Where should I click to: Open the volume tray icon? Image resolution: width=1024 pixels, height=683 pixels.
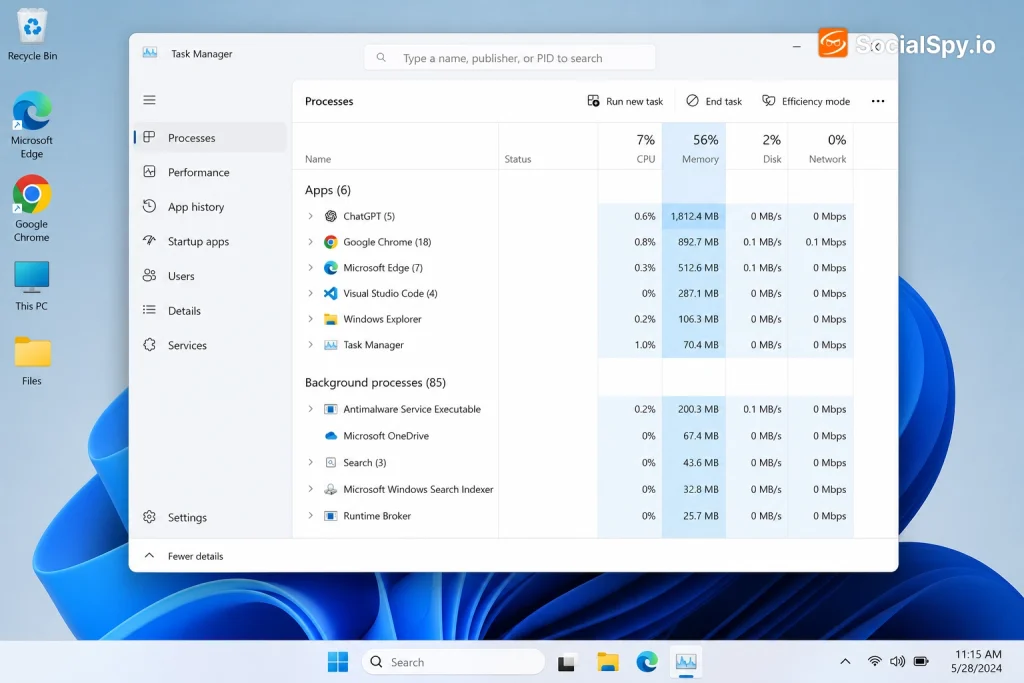pyautogui.click(x=897, y=661)
